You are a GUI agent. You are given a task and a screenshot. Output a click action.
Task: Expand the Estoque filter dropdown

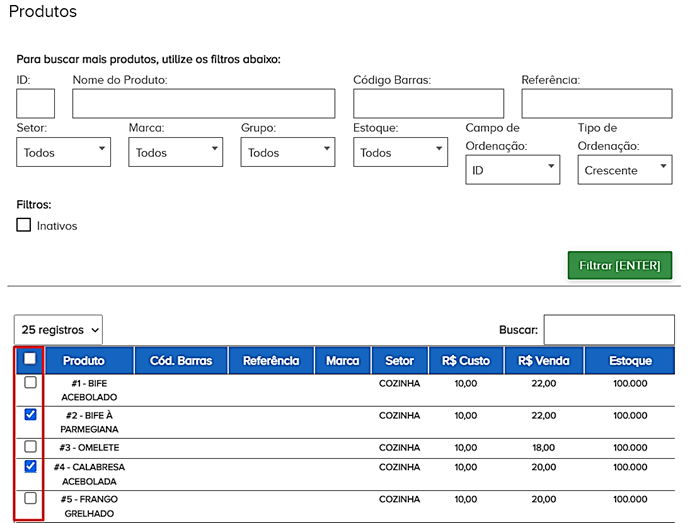(x=400, y=152)
